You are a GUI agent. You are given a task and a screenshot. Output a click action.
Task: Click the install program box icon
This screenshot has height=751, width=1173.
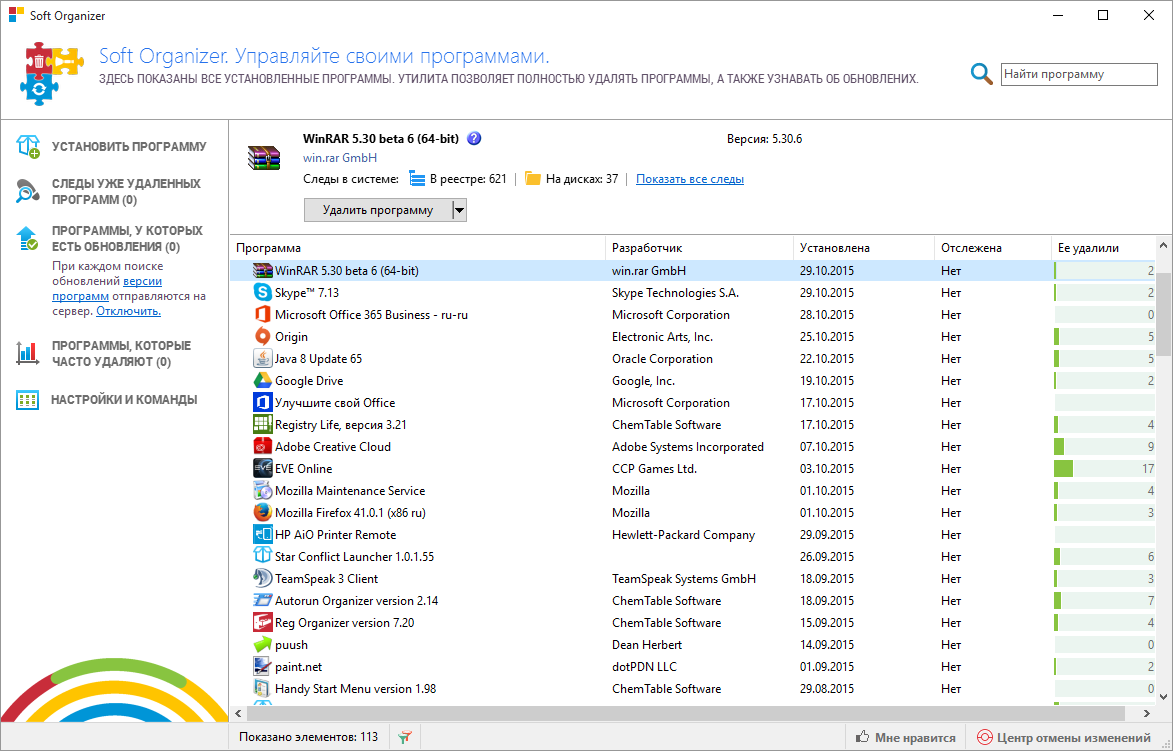[27, 147]
